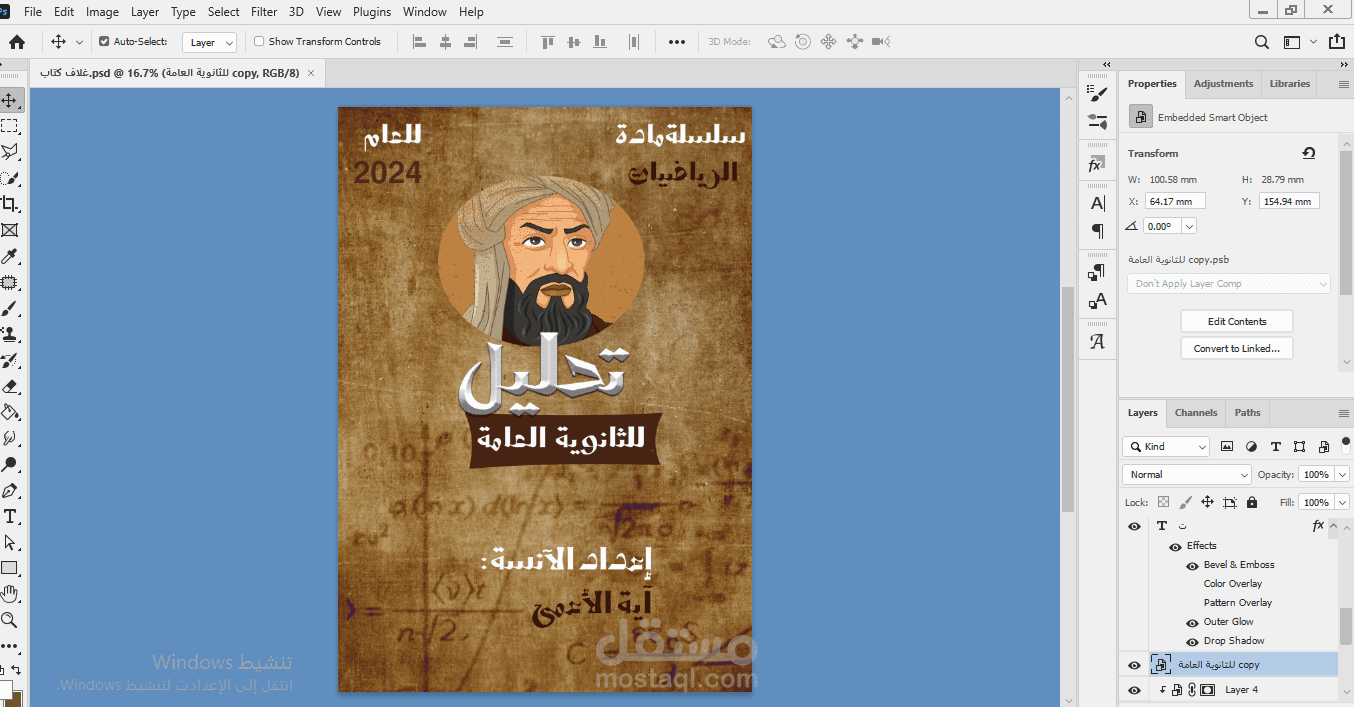
Task: Switch to the Channels tab
Action: (1195, 412)
